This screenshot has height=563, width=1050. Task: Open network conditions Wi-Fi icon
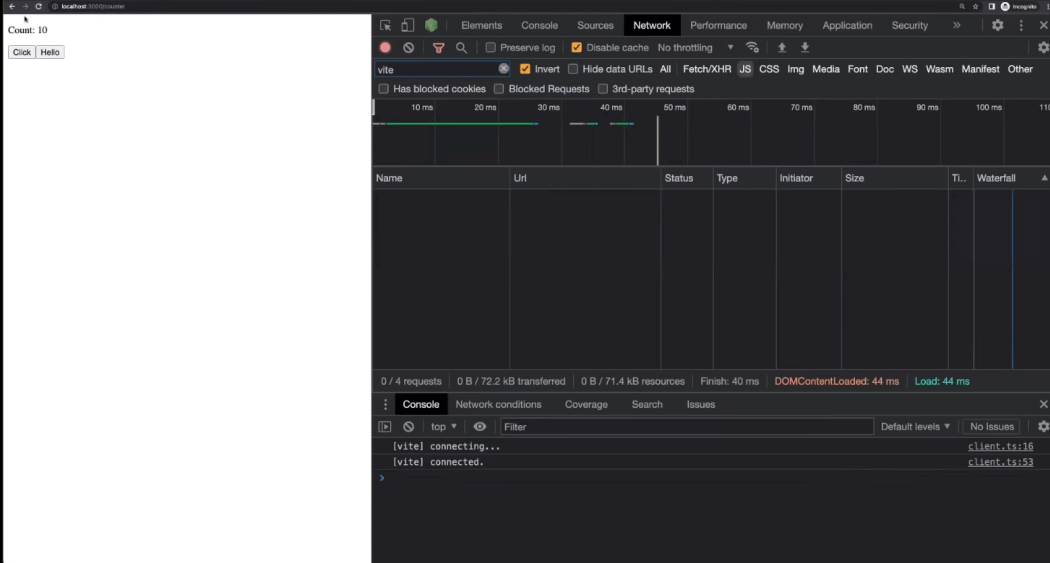coord(752,47)
